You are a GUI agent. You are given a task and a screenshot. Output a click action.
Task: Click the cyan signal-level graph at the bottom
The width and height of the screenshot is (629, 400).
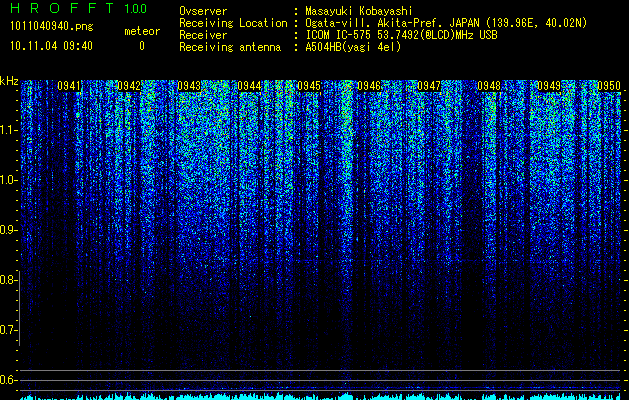click(x=321, y=396)
